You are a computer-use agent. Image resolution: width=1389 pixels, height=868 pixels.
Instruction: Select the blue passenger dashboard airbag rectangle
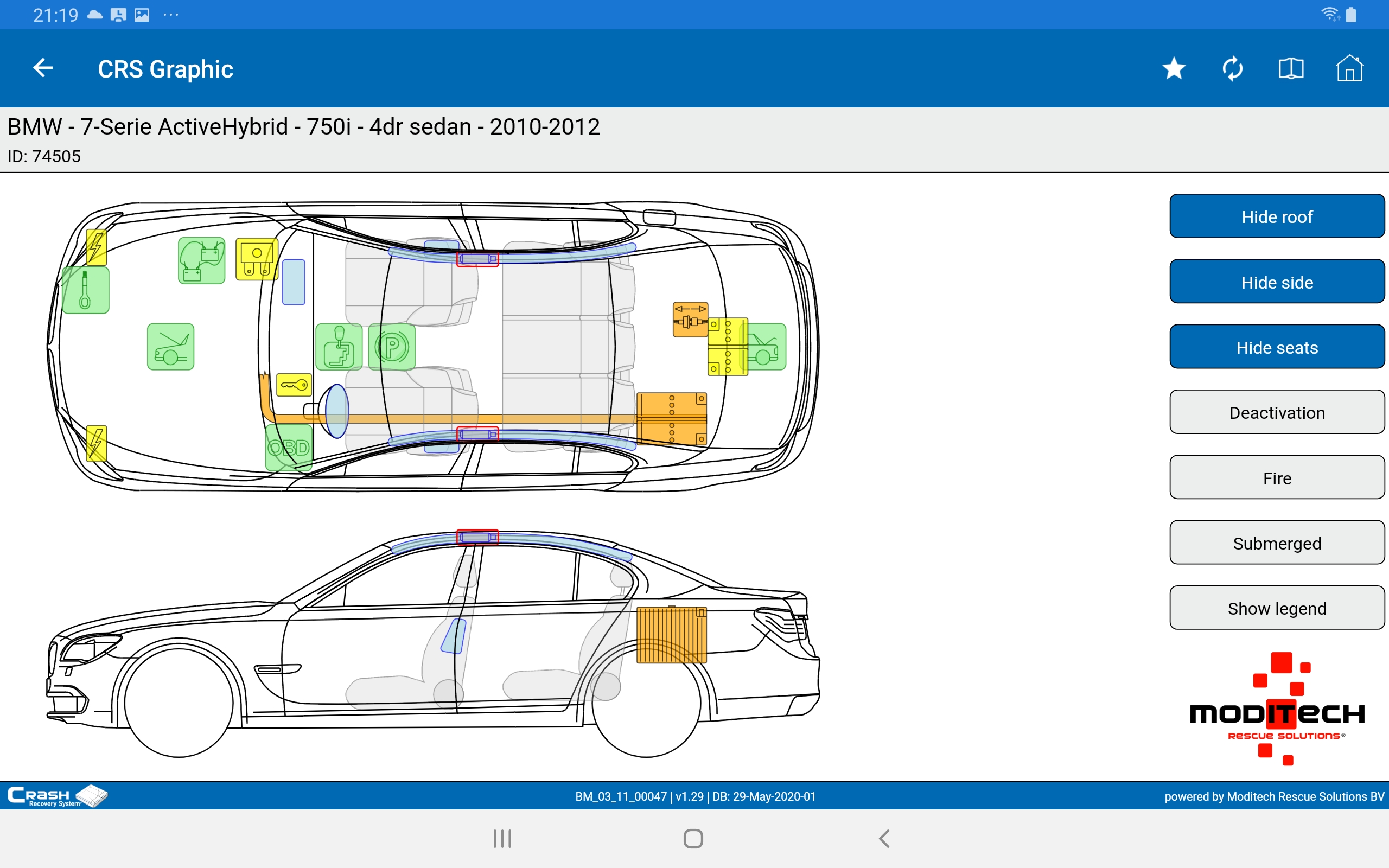294,282
